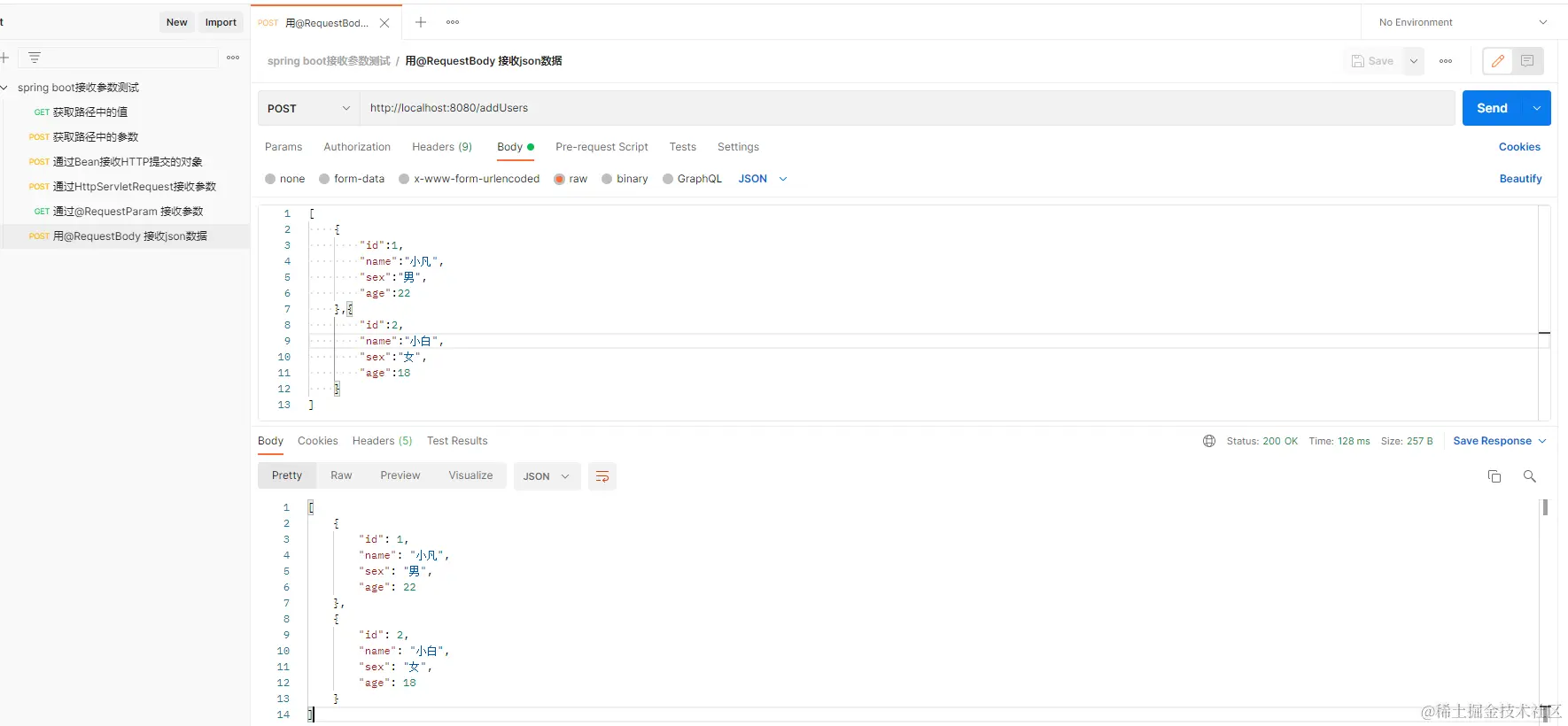
Task: Select form-data body type
Action: point(352,179)
